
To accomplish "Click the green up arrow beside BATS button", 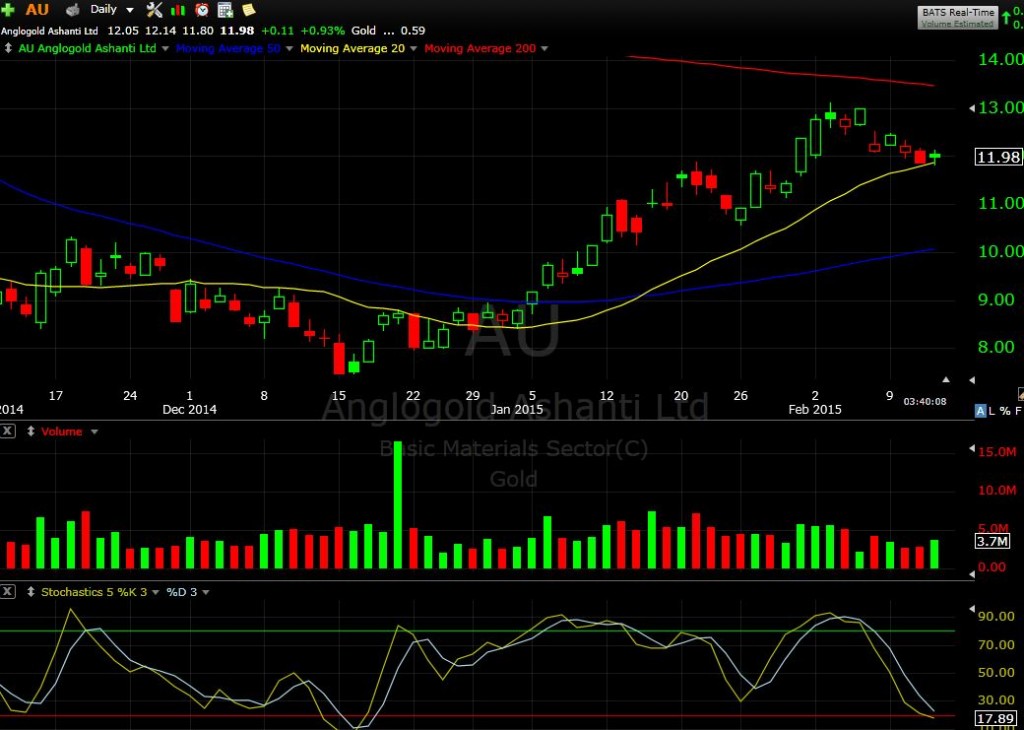I will [1006, 16].
